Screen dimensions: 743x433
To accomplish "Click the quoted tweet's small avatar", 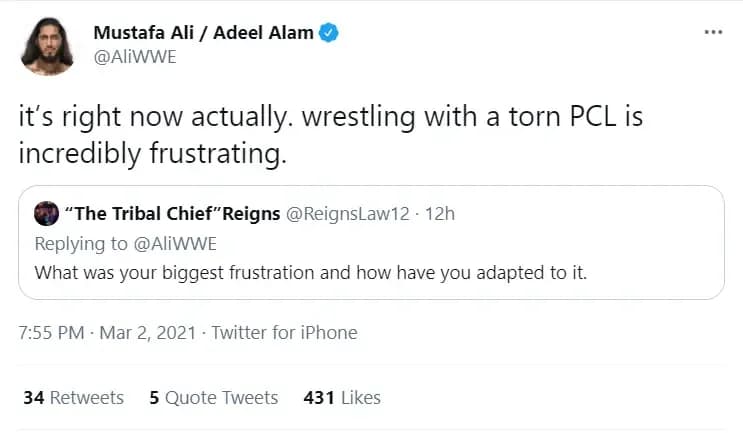I will [46, 215].
